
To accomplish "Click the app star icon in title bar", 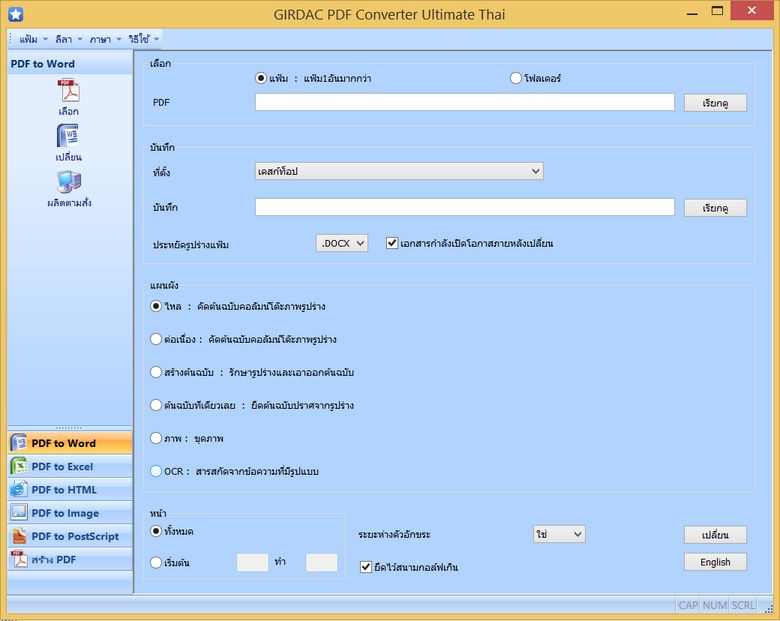I will point(16,14).
